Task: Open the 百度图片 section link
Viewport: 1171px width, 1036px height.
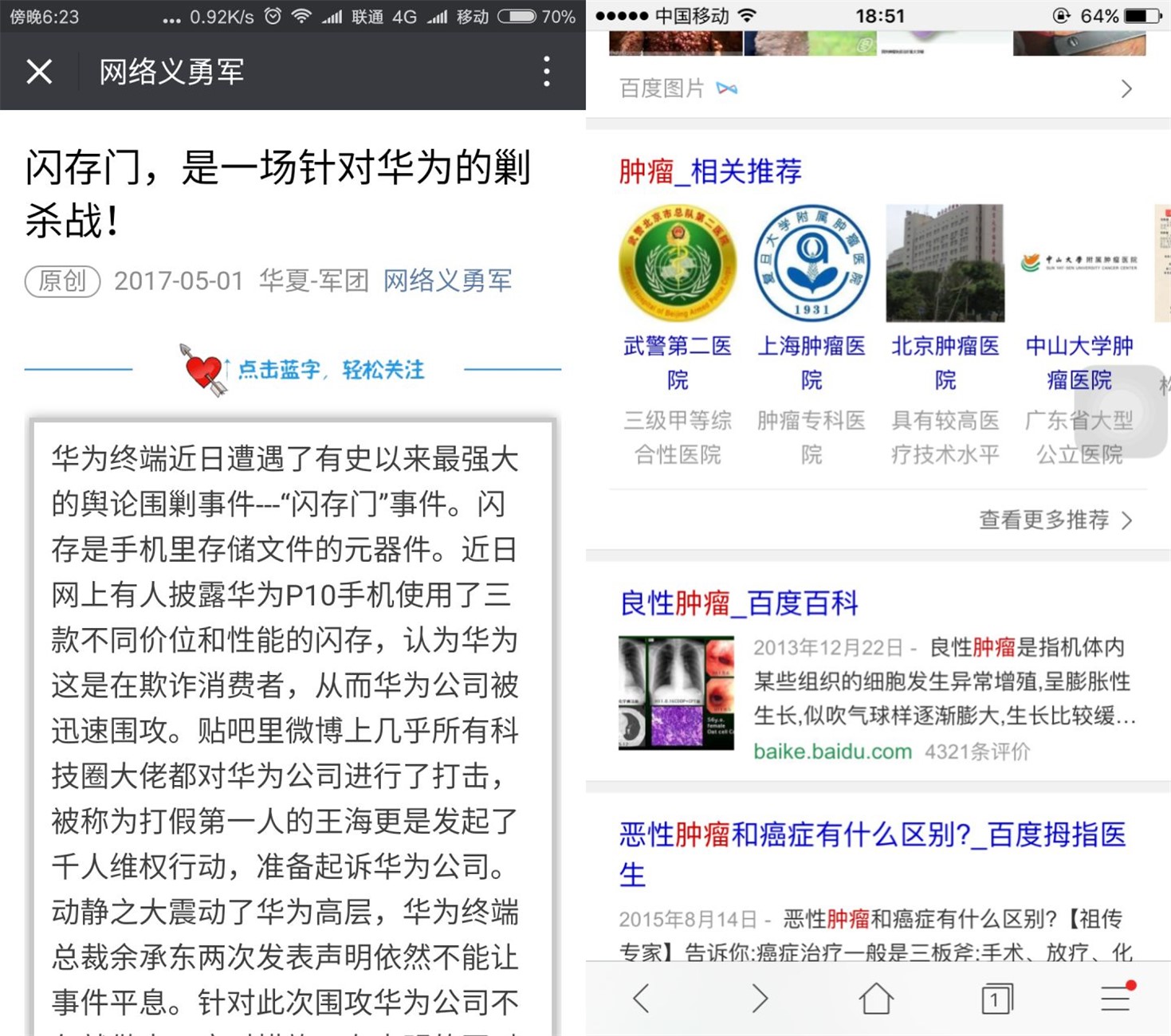Action: 662,88
